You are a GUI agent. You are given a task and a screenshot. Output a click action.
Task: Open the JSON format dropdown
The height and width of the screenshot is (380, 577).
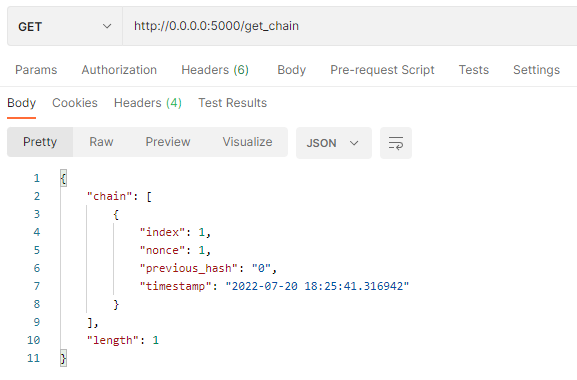tap(333, 143)
